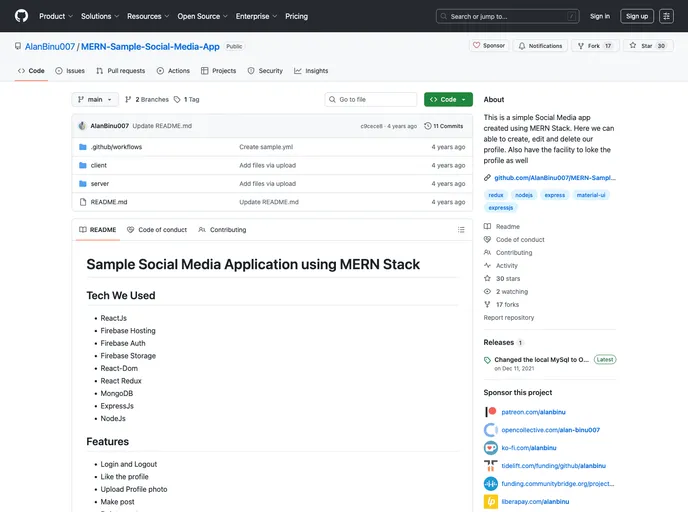Viewport: 688px width, 512px height.
Task: Expand the Resources dropdown
Action: (148, 16)
